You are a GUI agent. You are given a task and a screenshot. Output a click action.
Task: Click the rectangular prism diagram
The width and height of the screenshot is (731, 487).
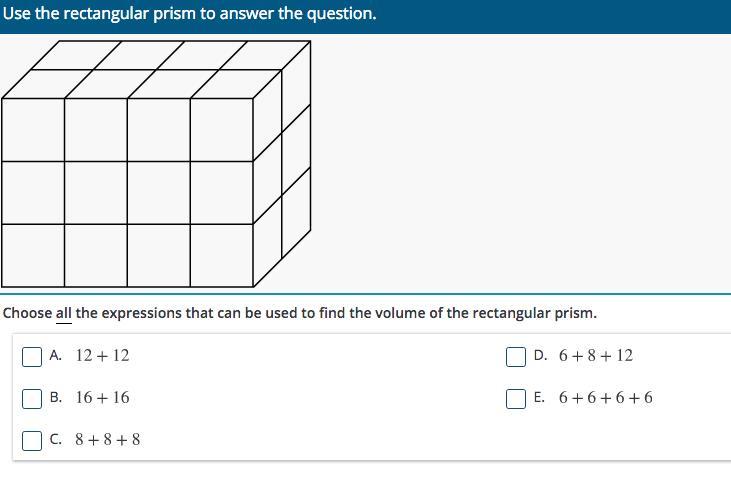tap(156, 165)
